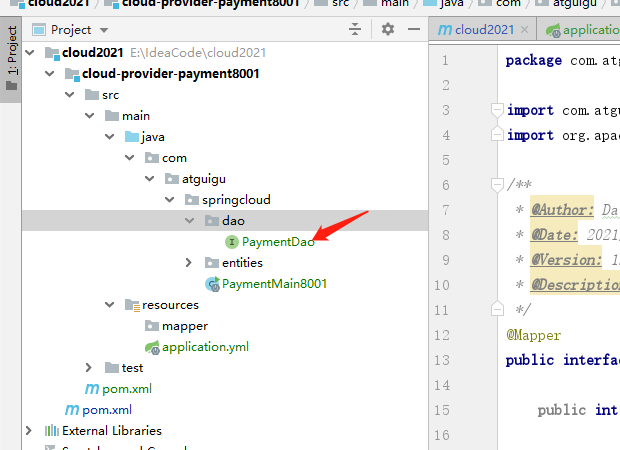The image size is (620, 450).
Task: Select the module's pom.xml under cloud-provider-payment8001
Action: click(127, 389)
